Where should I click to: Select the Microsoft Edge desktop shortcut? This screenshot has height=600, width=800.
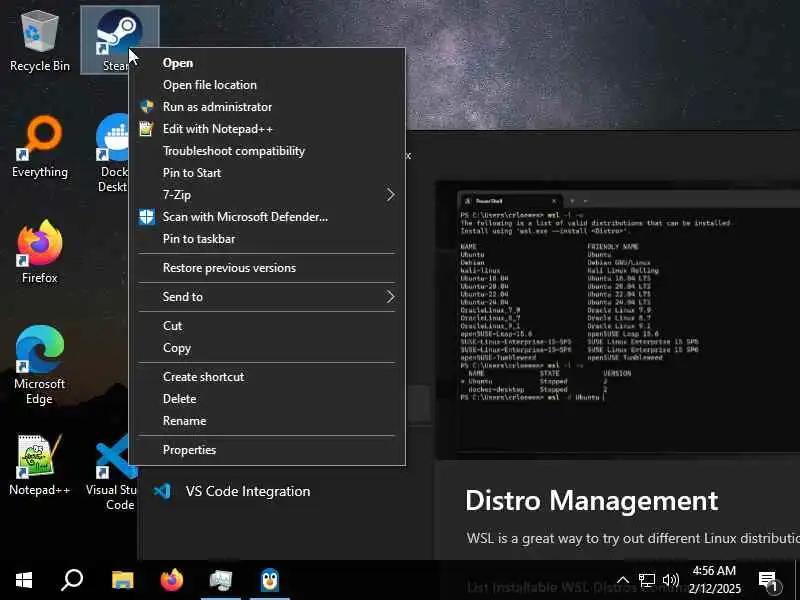tap(39, 365)
